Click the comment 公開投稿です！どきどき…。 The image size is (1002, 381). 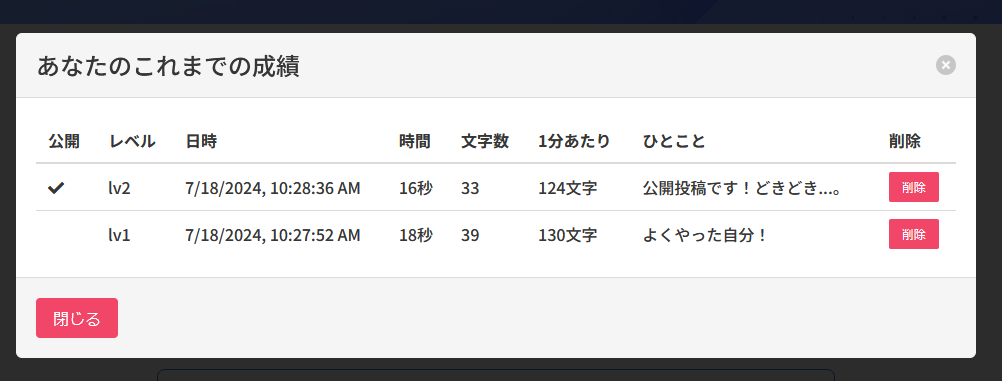click(x=741, y=188)
